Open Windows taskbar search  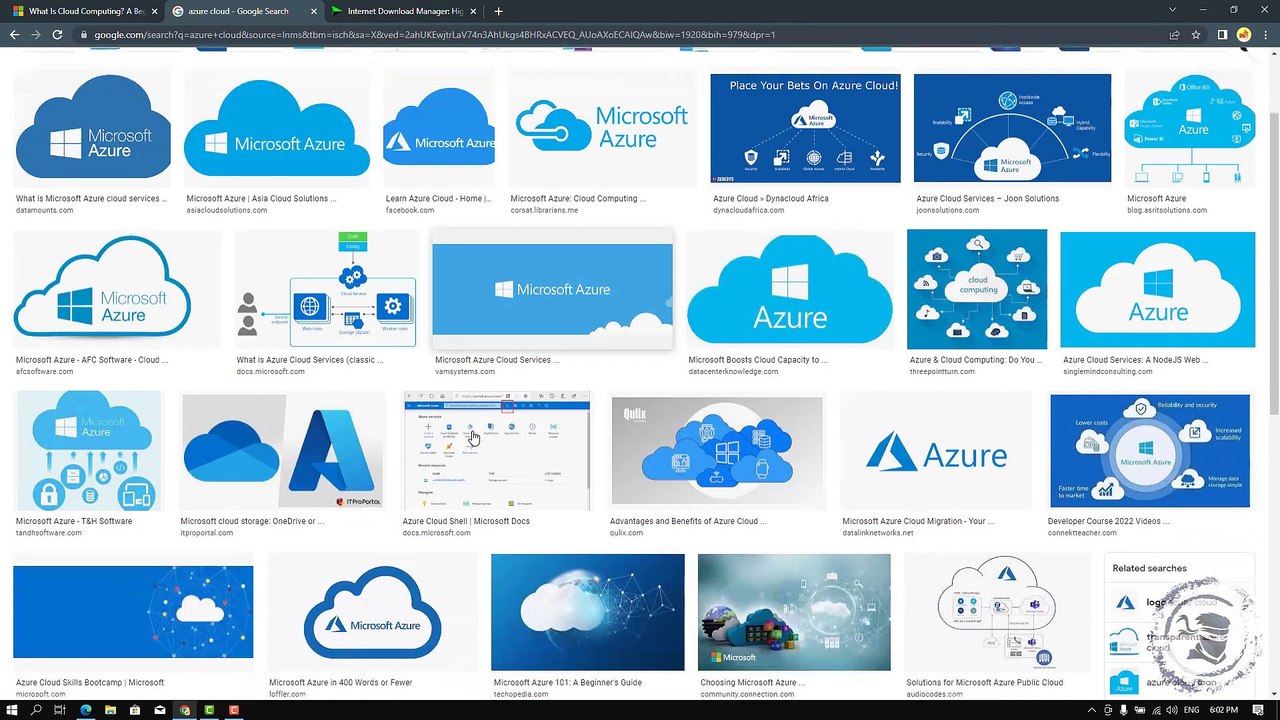pyautogui.click(x=36, y=711)
